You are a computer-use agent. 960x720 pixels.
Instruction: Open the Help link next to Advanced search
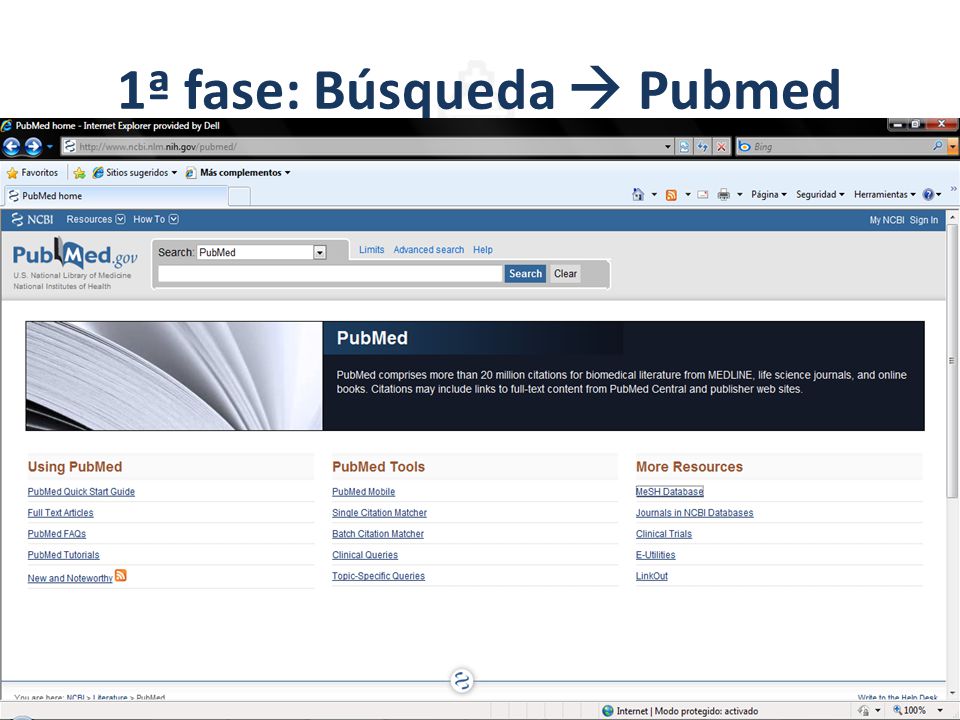pos(482,250)
